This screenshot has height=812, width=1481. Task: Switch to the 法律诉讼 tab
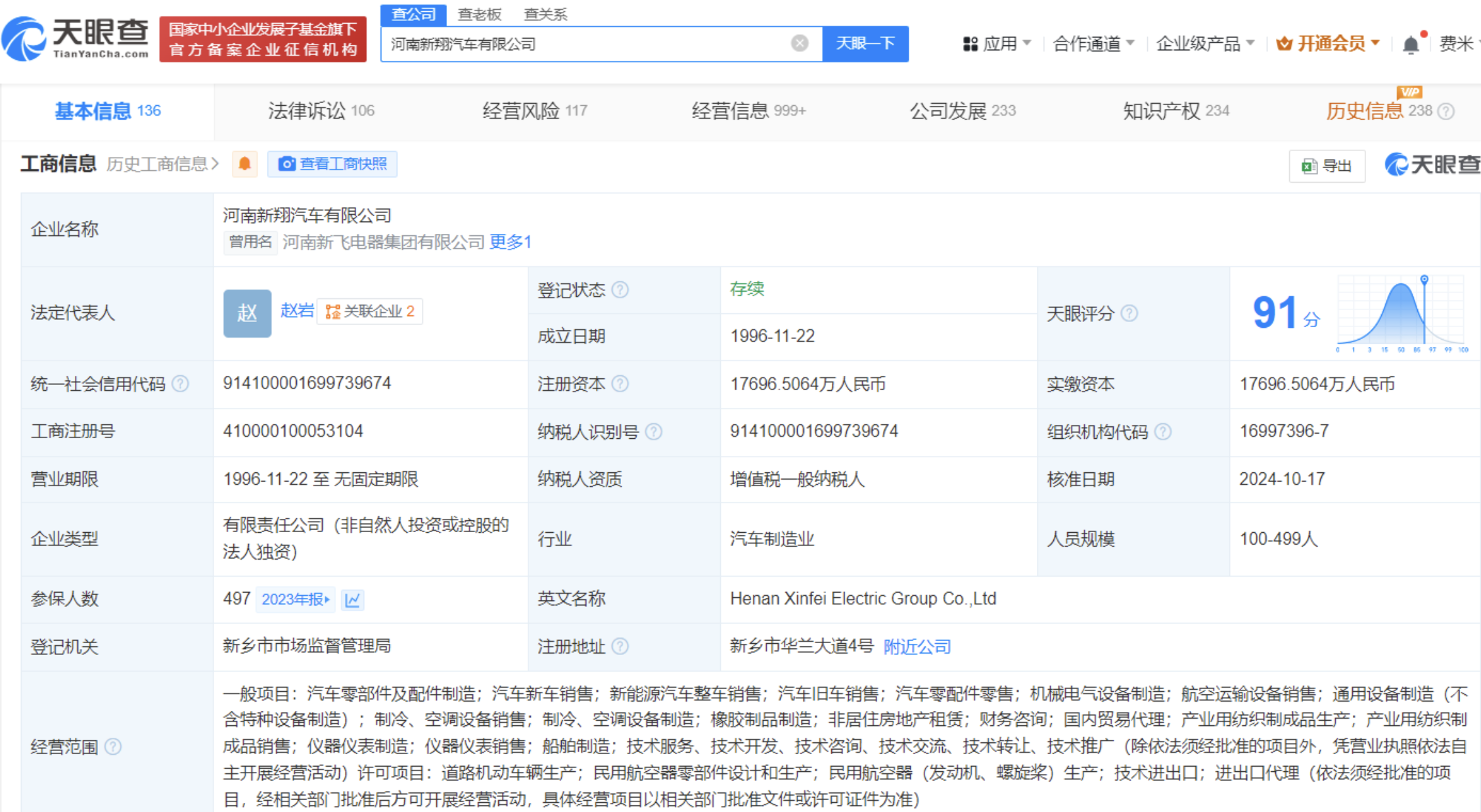[321, 110]
